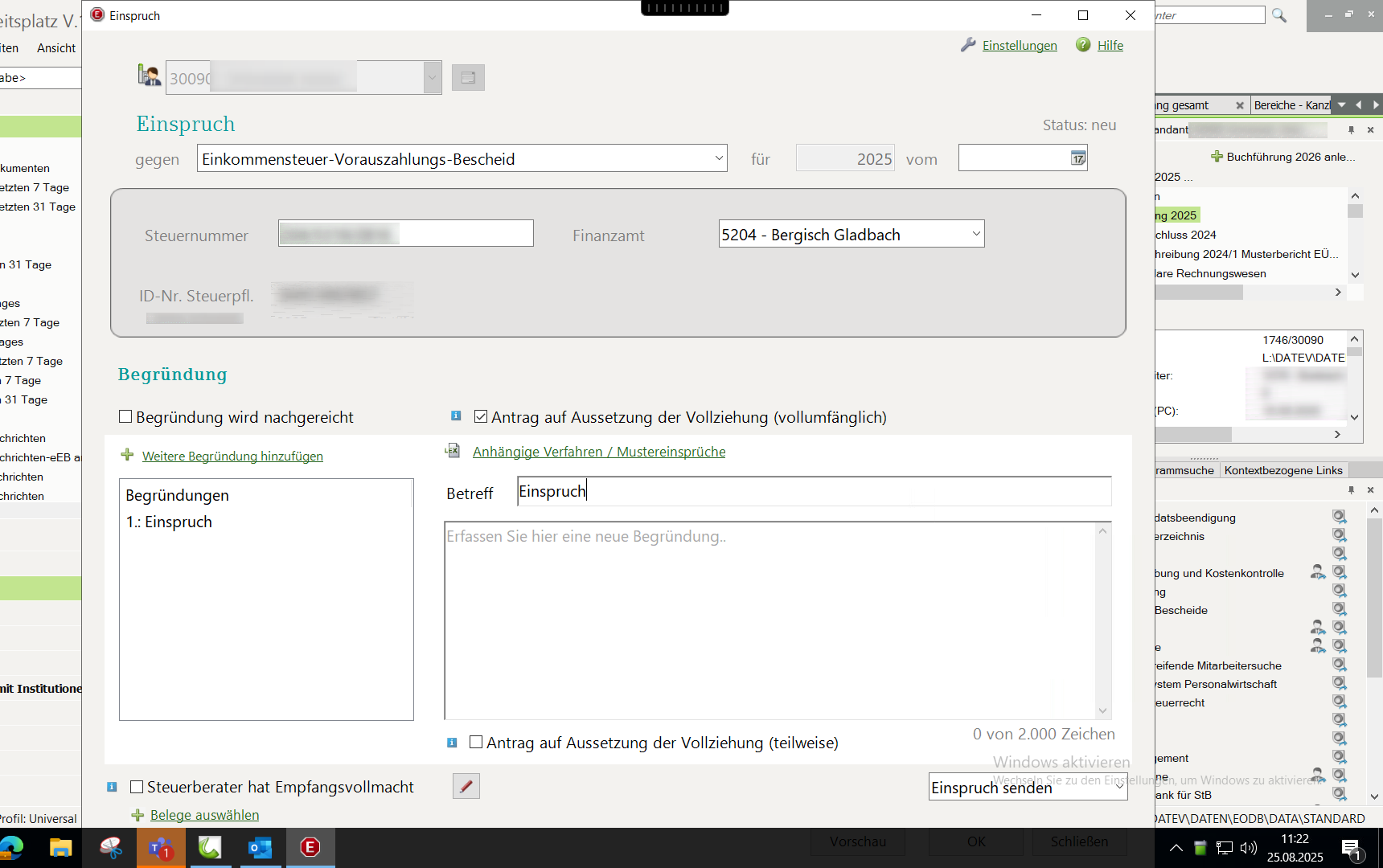This screenshot has height=868, width=1383.
Task: Click the info icon beside Steuerberater Empfangsvollmacht
Action: pyautogui.click(x=112, y=787)
